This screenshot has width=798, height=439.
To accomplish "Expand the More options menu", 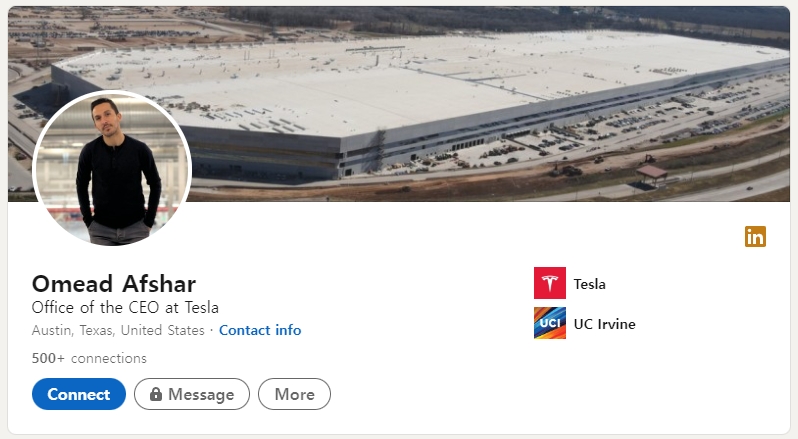I will [294, 394].
